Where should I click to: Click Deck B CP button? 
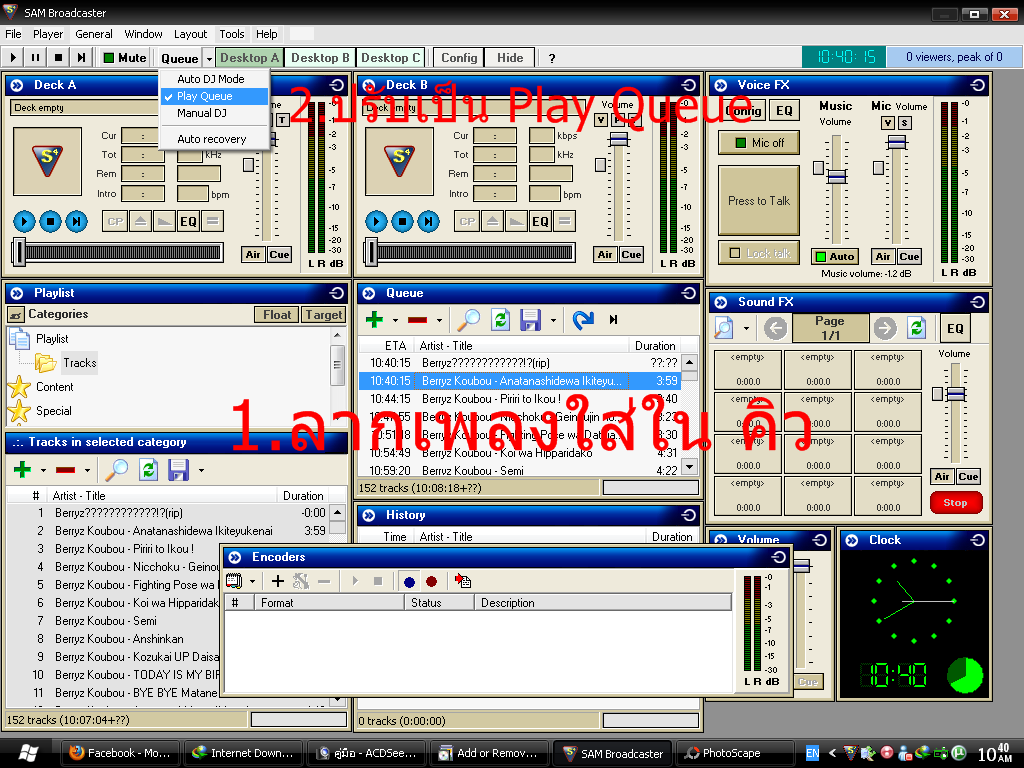coord(467,221)
